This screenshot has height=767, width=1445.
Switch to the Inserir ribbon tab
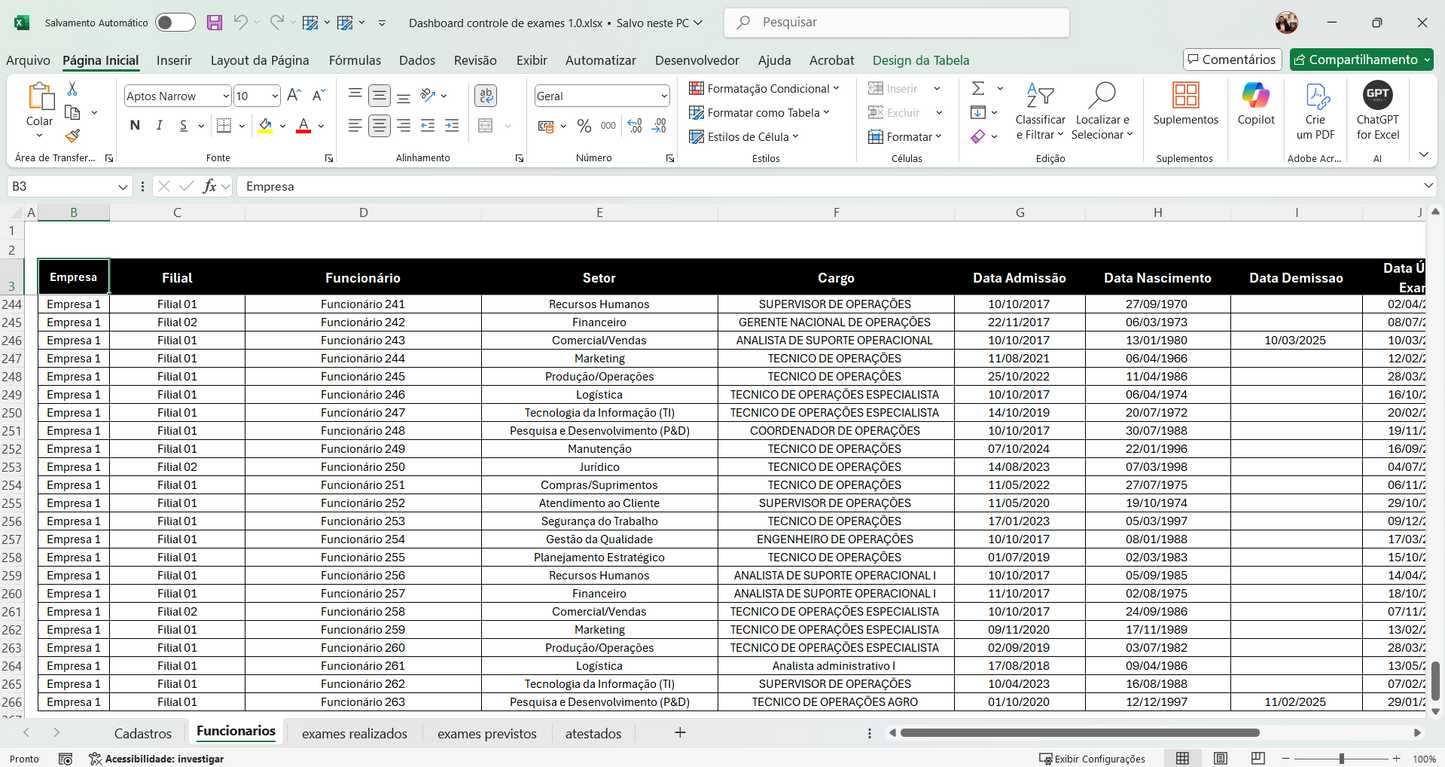coord(173,60)
